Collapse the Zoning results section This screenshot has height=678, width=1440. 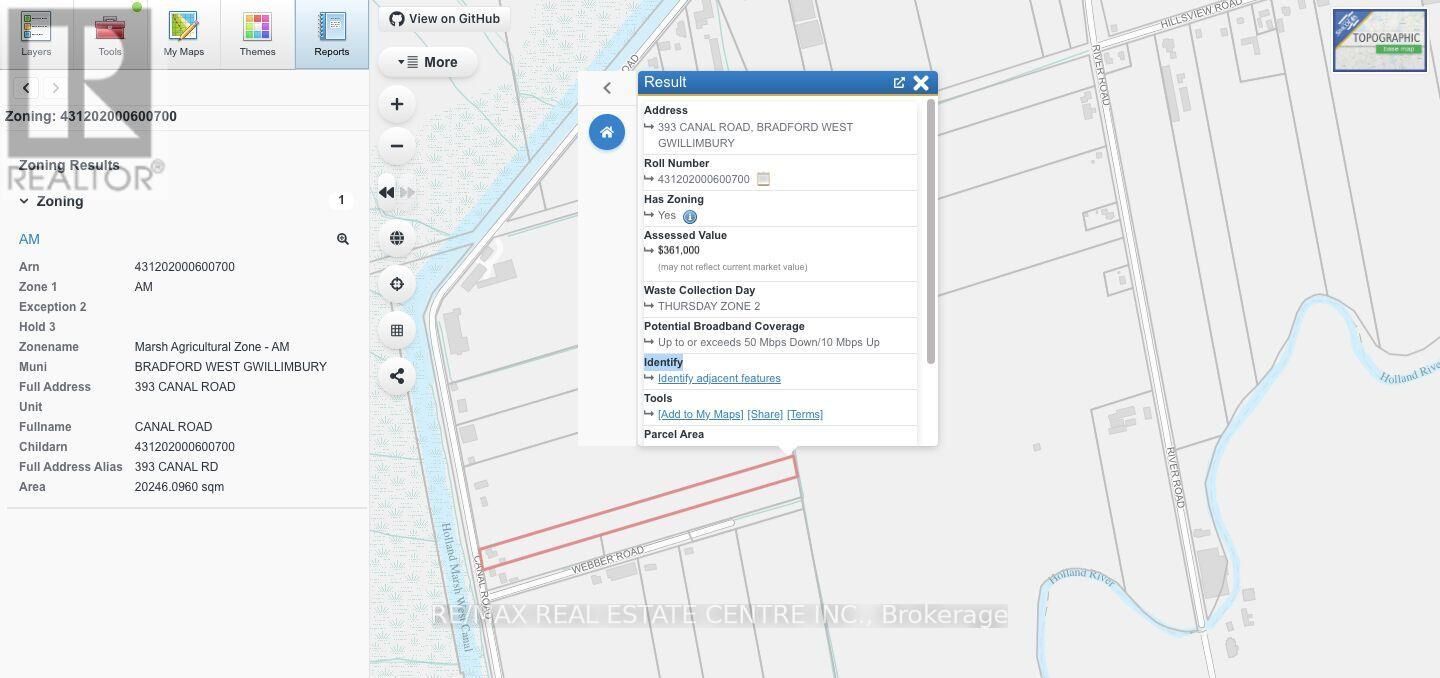(x=25, y=201)
